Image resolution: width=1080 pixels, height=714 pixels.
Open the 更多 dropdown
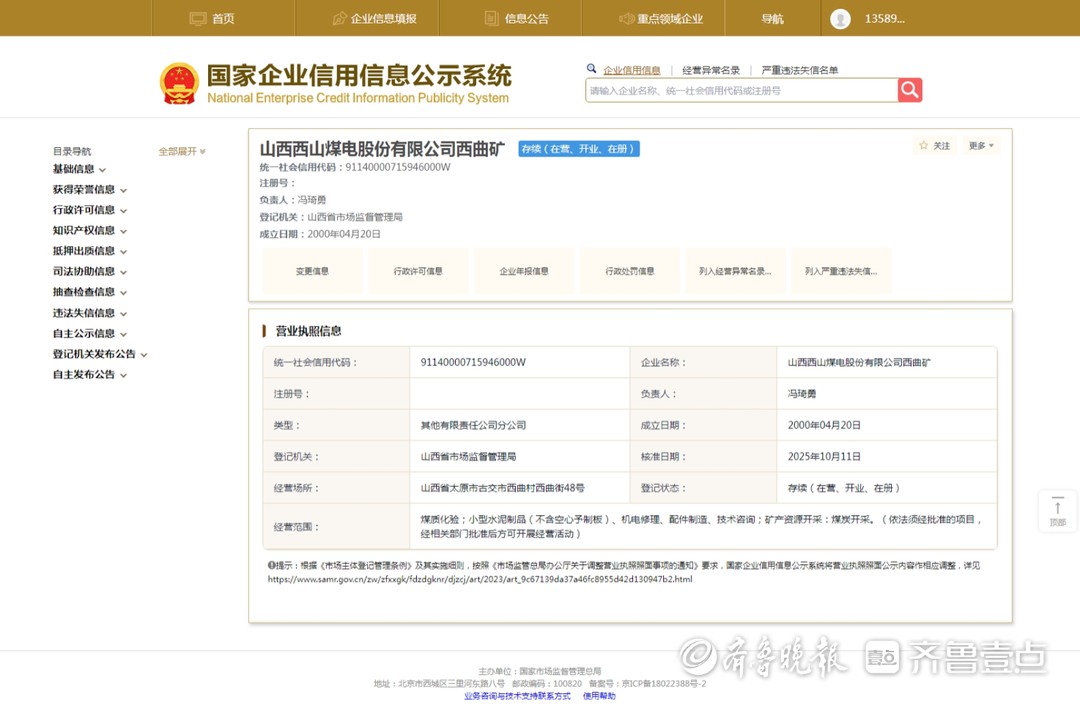point(981,145)
